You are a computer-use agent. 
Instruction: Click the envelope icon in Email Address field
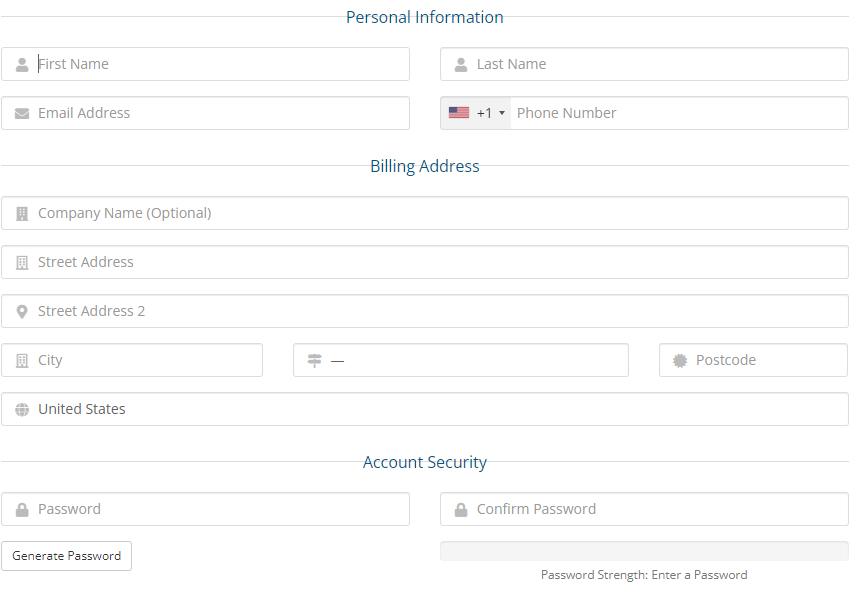point(22,113)
